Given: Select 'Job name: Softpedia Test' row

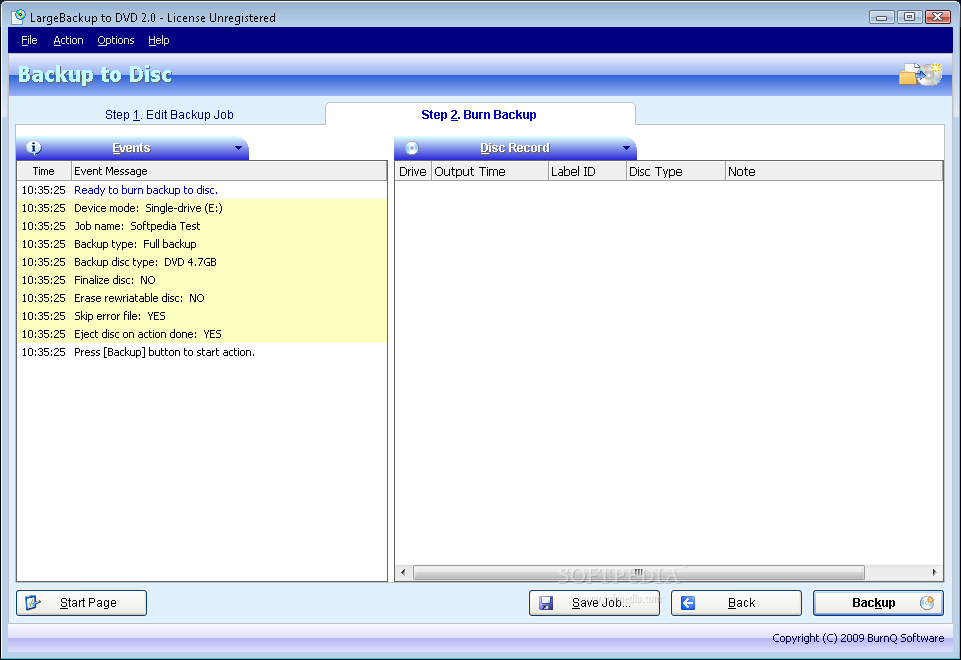Looking at the screenshot, I should pyautogui.click(x=202, y=226).
